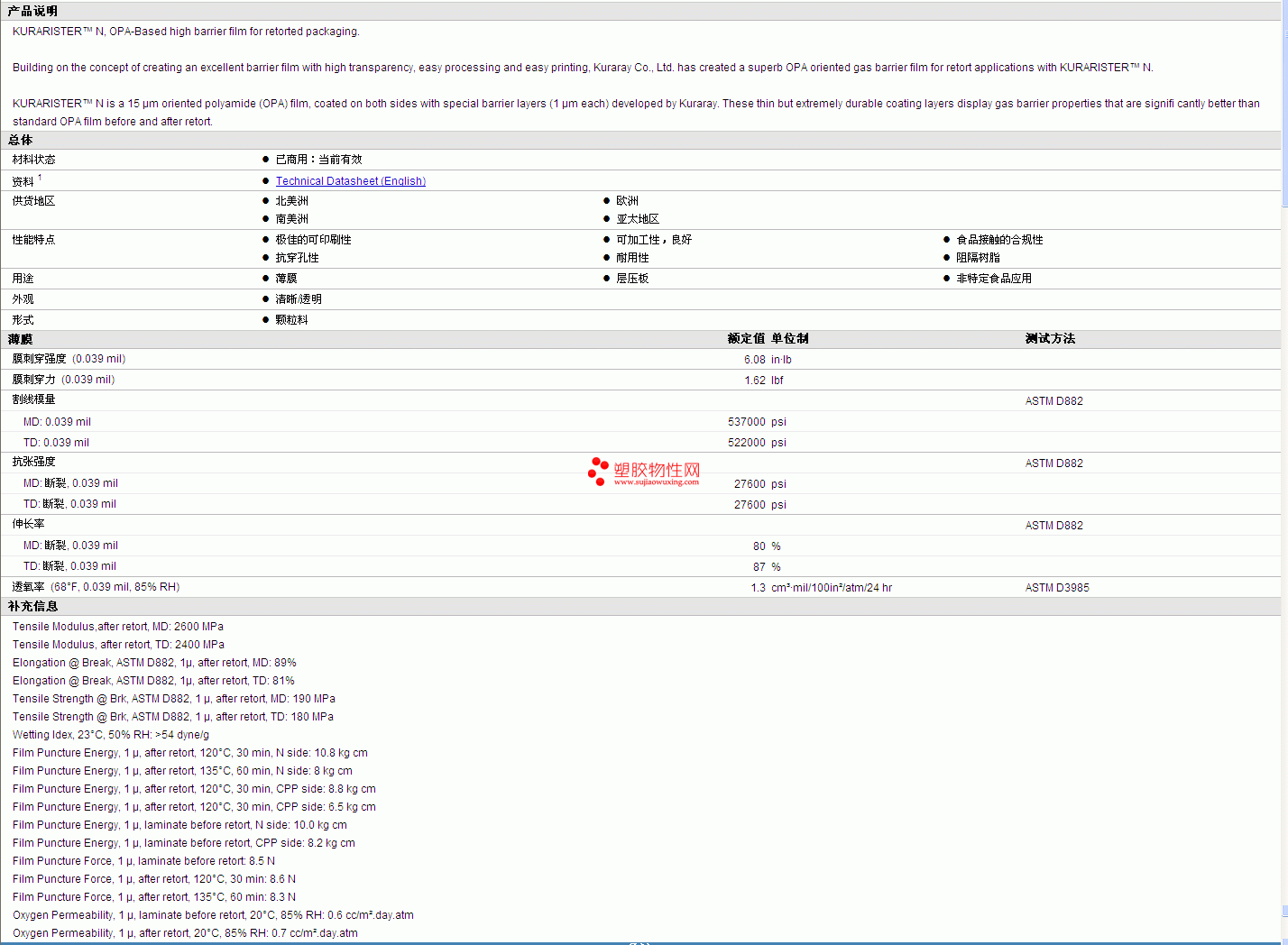Select the "总体" section heading

click(x=20, y=140)
